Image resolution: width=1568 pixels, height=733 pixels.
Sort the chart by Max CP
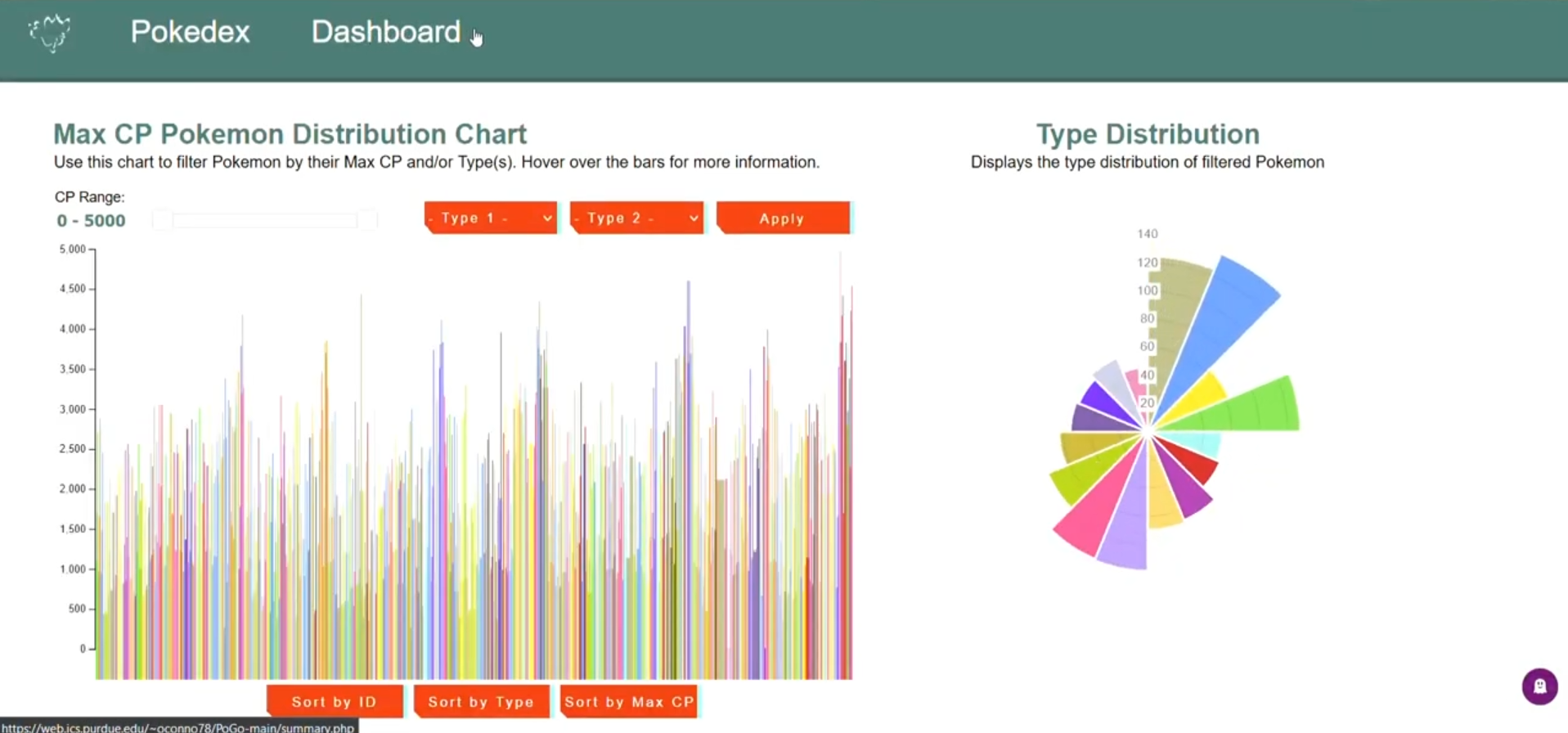coord(629,702)
